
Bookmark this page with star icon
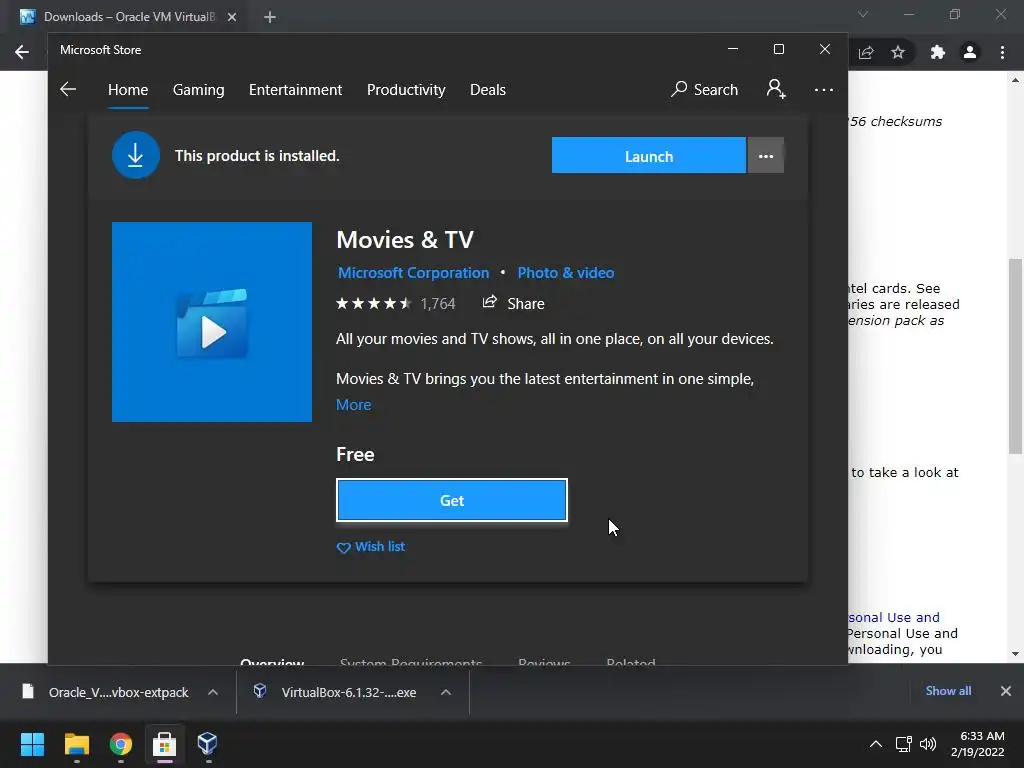click(898, 52)
